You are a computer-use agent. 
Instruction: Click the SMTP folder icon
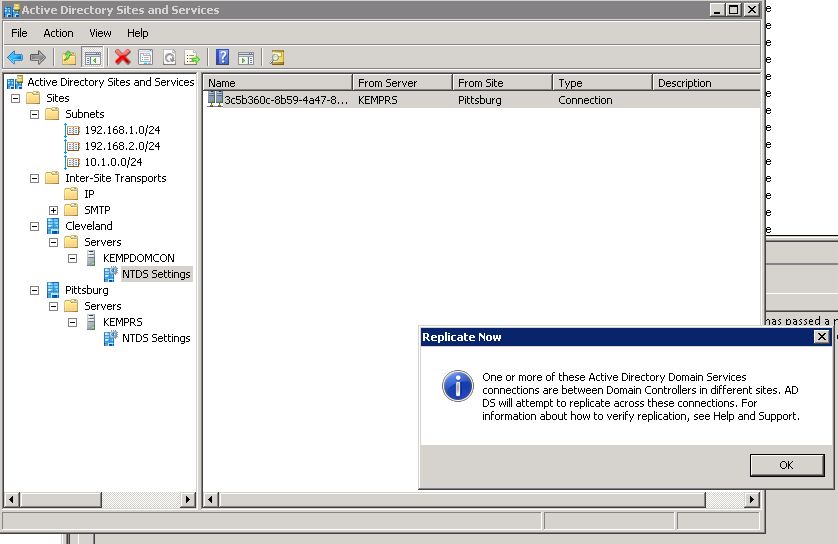click(71, 210)
